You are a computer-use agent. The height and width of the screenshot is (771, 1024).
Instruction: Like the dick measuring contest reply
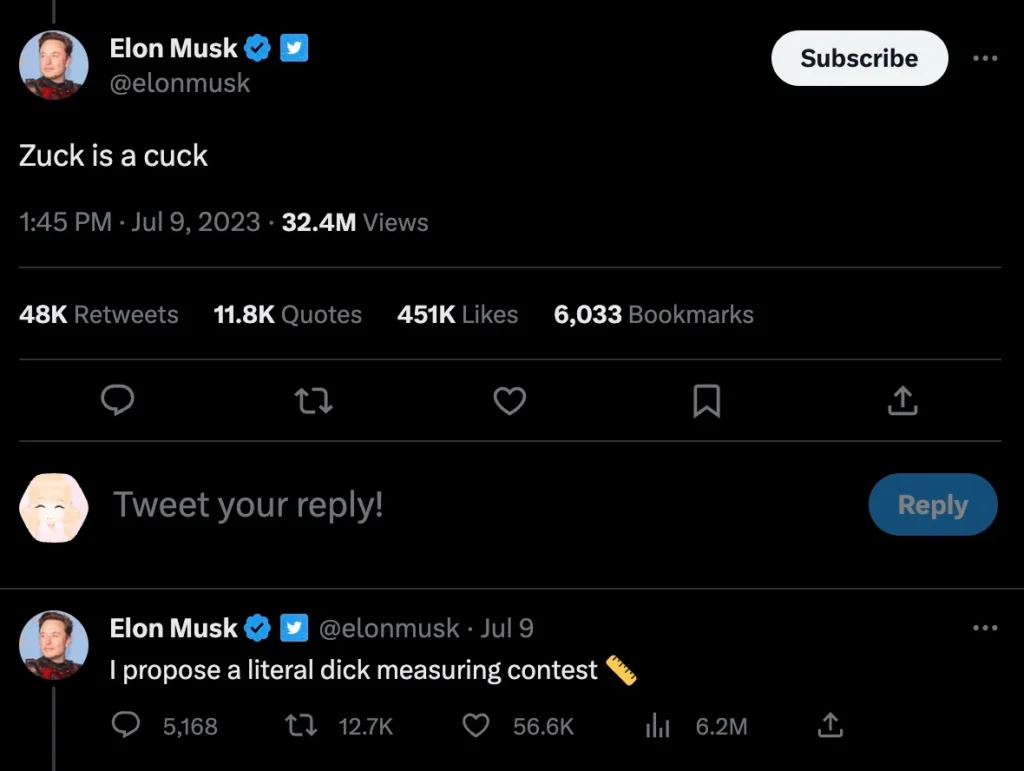click(x=476, y=726)
